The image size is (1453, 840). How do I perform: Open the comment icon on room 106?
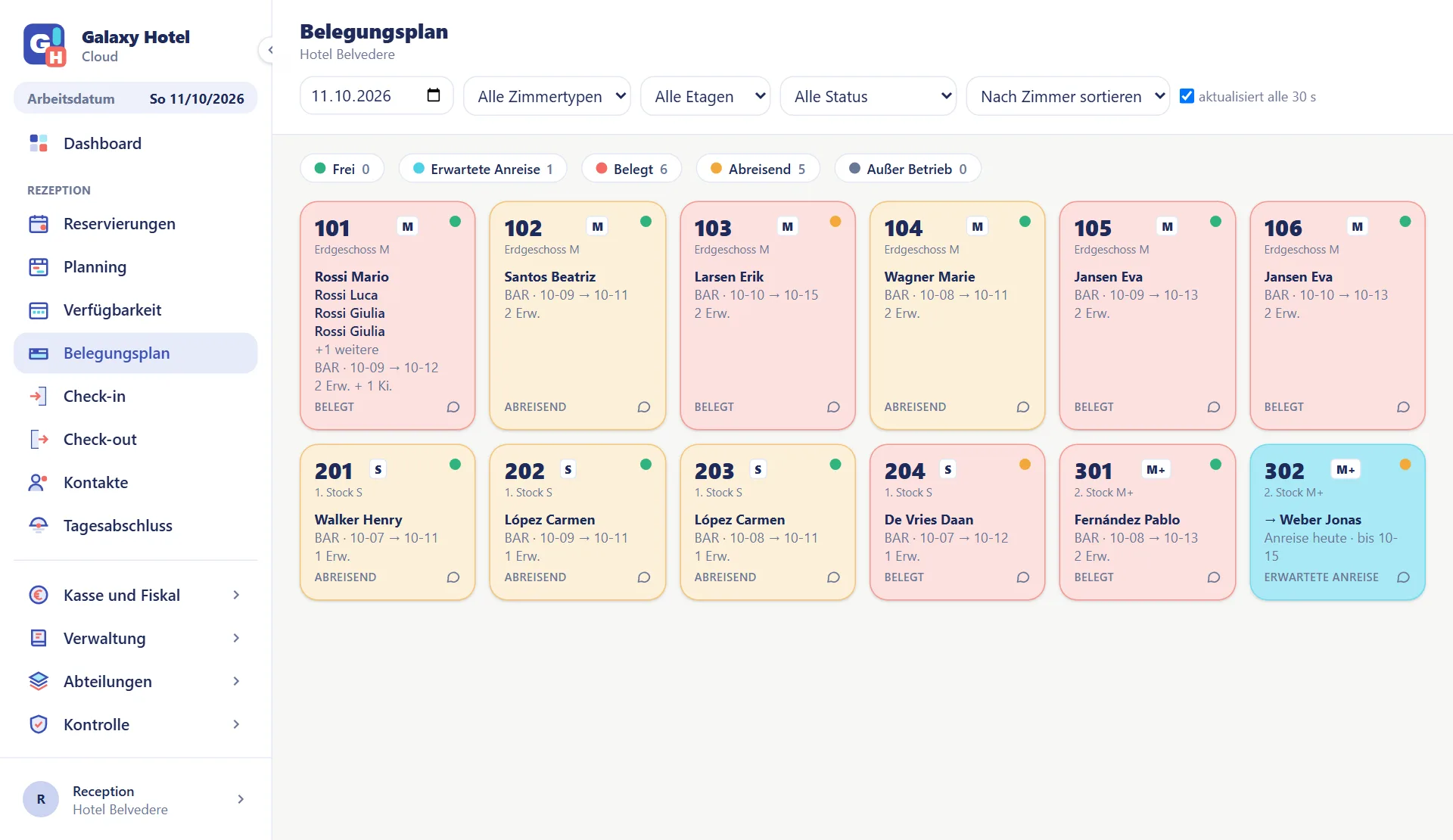pyautogui.click(x=1403, y=407)
